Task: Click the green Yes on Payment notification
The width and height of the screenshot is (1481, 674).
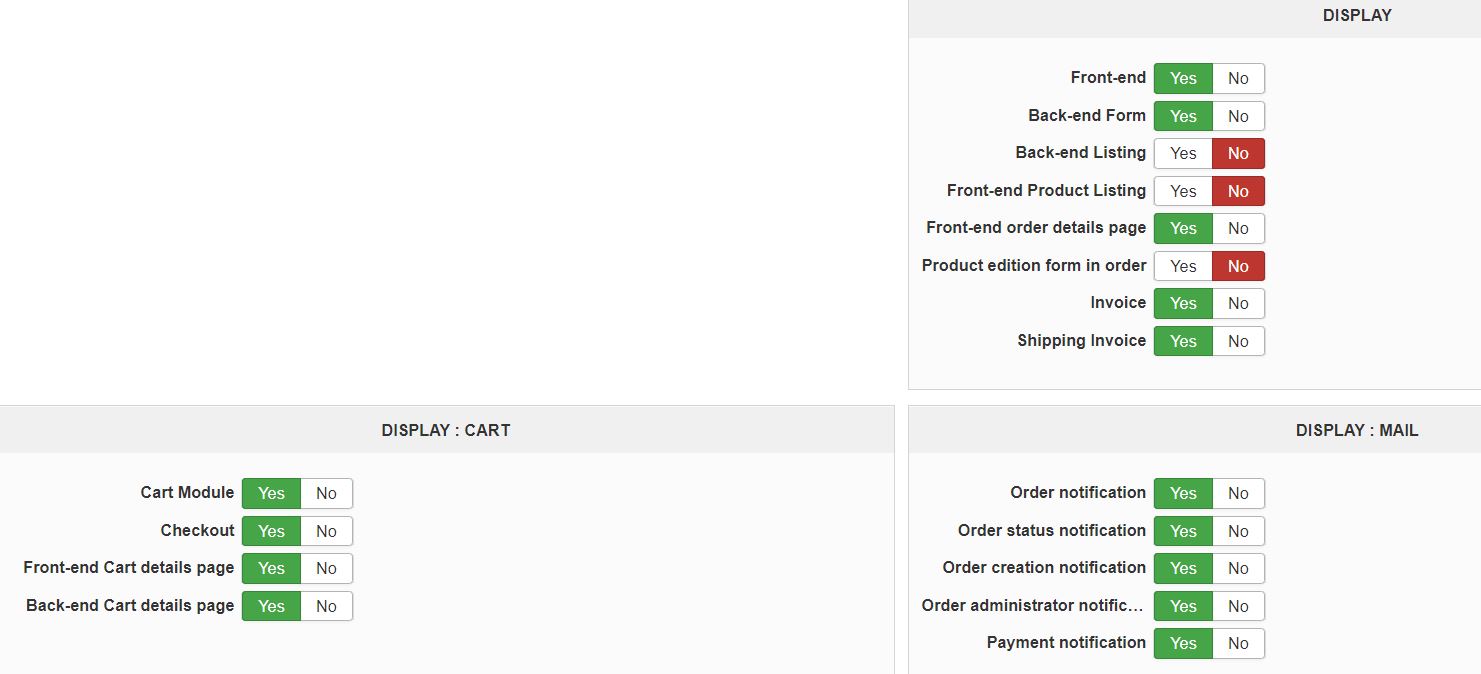Action: [1183, 643]
